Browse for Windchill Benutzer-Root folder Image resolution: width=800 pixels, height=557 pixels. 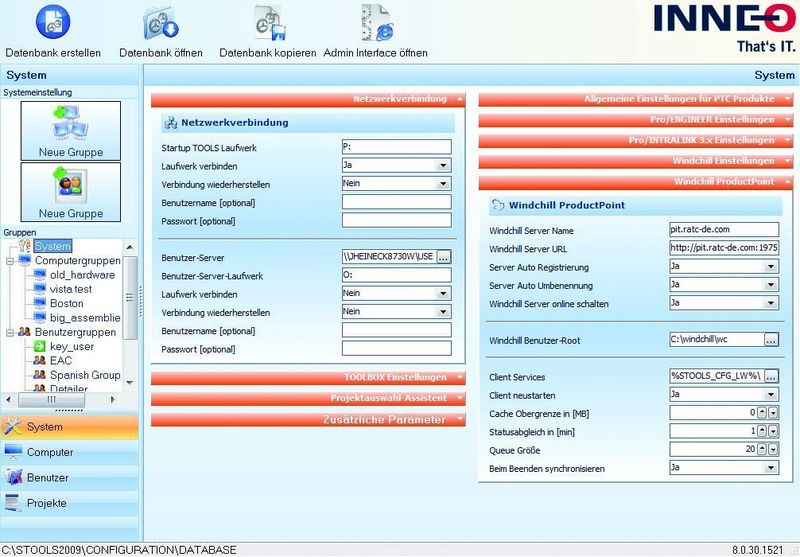771,340
